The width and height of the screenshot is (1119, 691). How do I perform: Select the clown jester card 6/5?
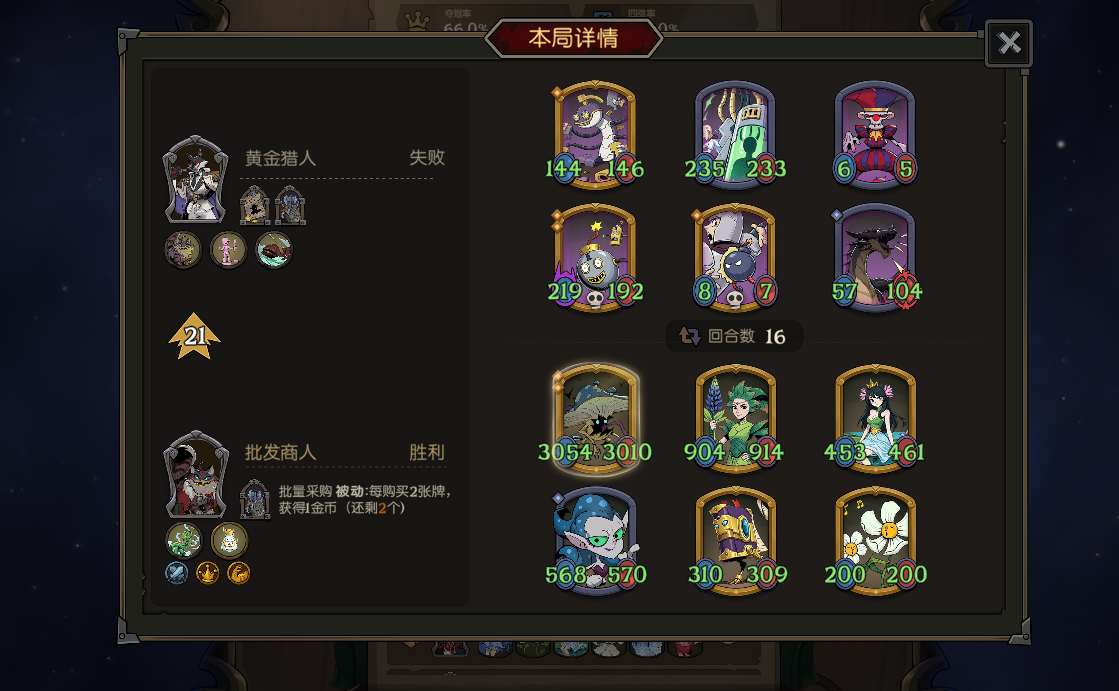click(875, 136)
